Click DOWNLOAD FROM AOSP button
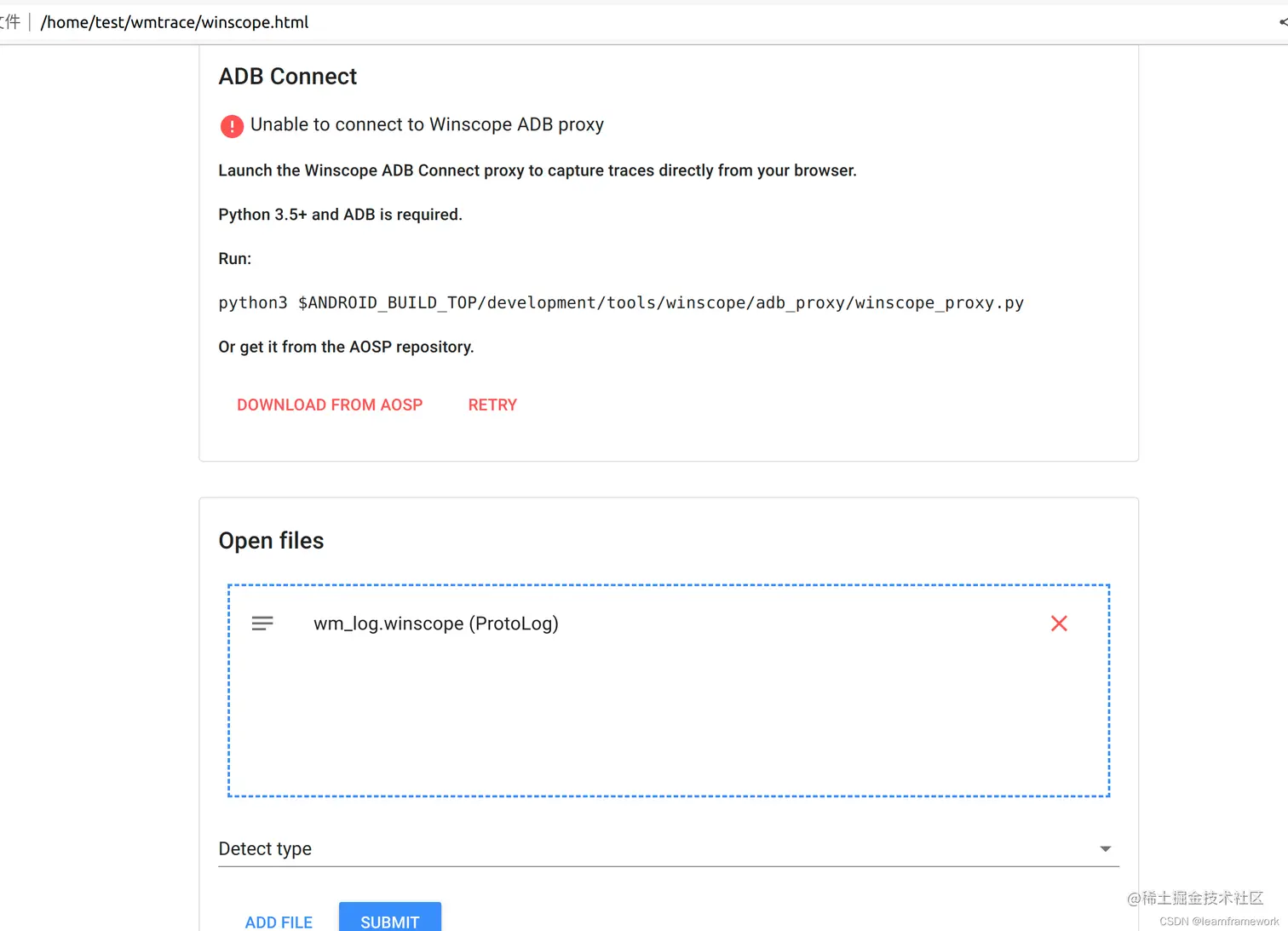The width and height of the screenshot is (1288, 931). click(x=330, y=405)
